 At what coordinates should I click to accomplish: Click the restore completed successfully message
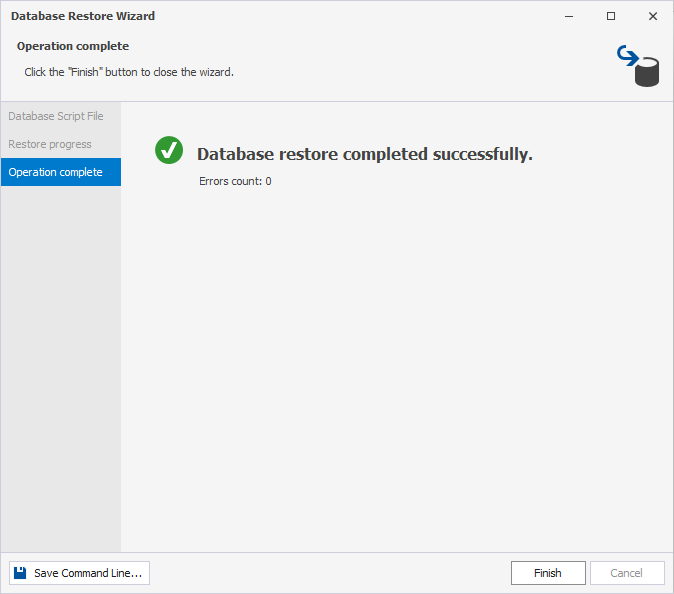[x=365, y=154]
